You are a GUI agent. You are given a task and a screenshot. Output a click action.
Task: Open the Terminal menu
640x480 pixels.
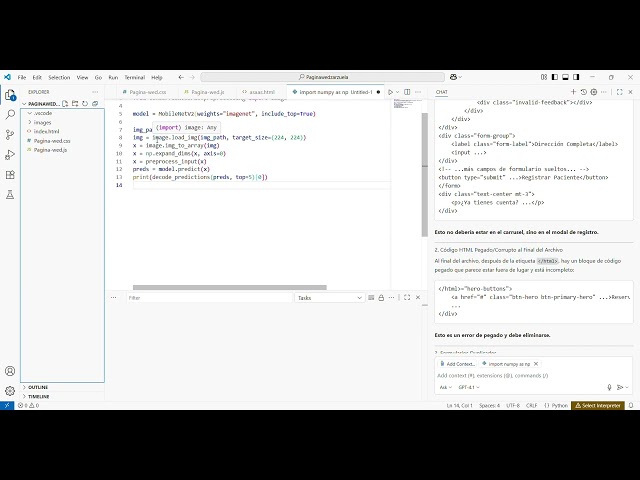(x=135, y=77)
